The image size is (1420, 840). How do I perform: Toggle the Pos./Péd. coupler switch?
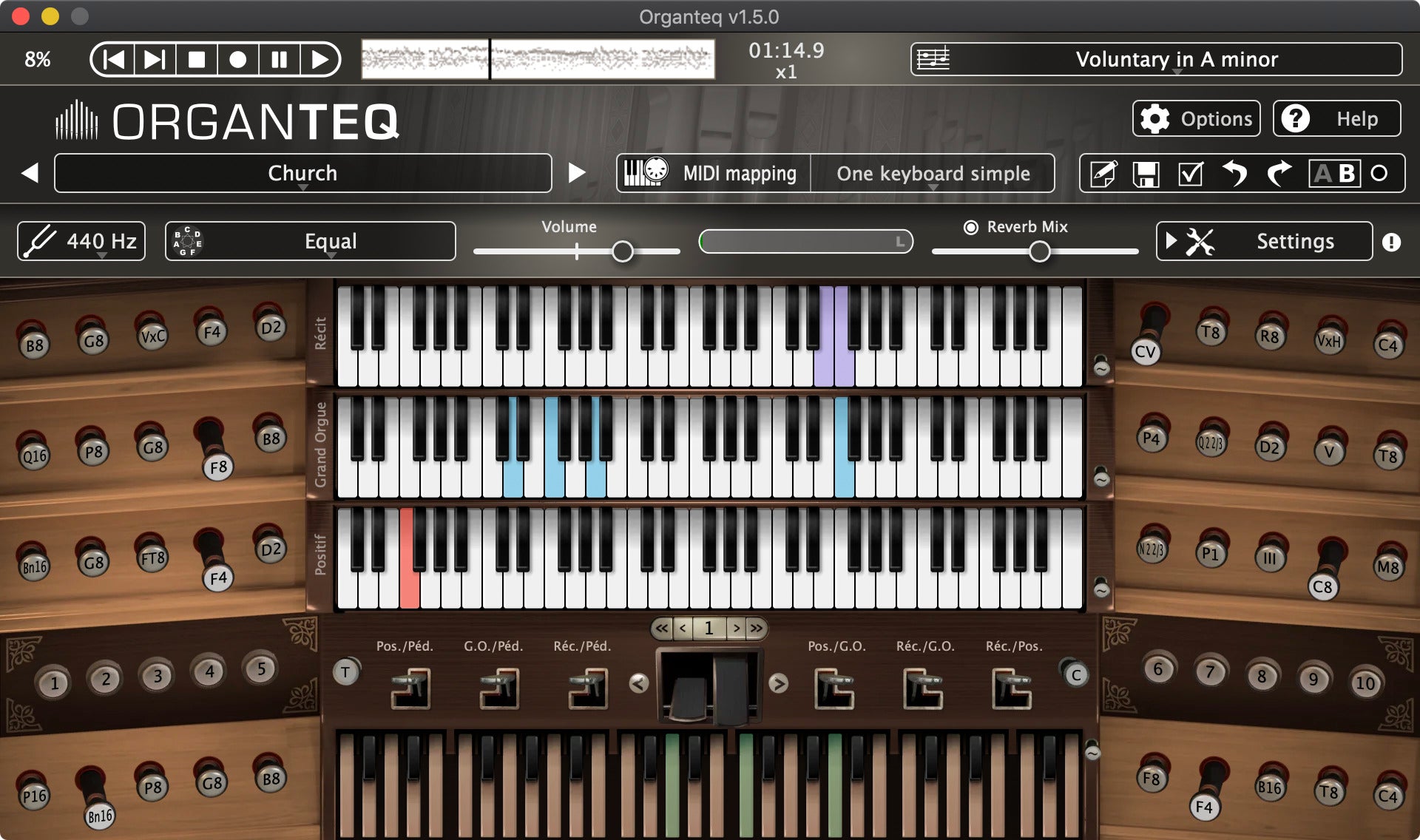click(410, 688)
